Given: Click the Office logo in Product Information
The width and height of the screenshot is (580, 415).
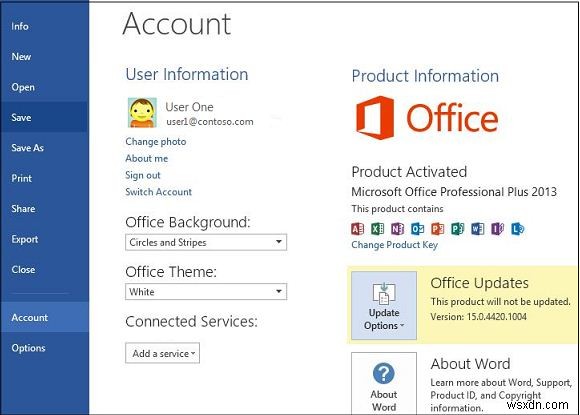Looking at the screenshot, I should 427,118.
